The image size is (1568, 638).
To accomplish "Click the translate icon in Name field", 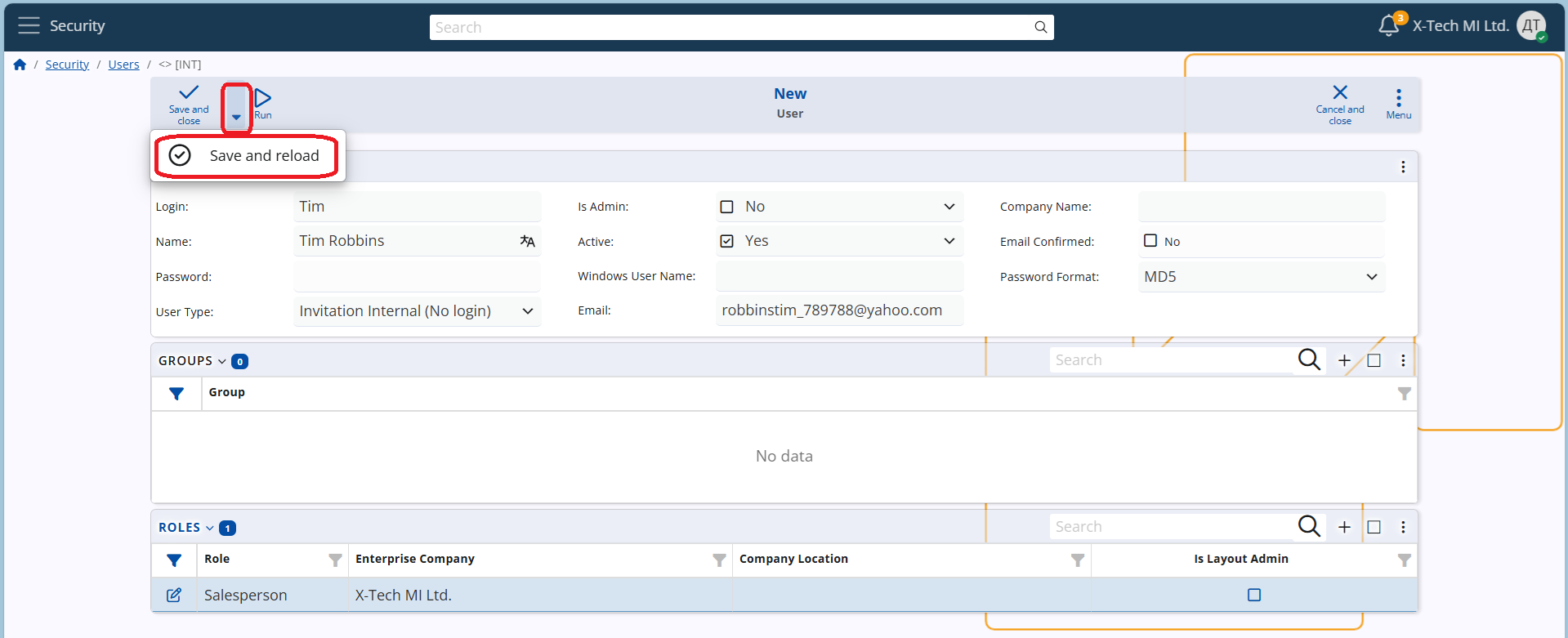I will pos(527,241).
